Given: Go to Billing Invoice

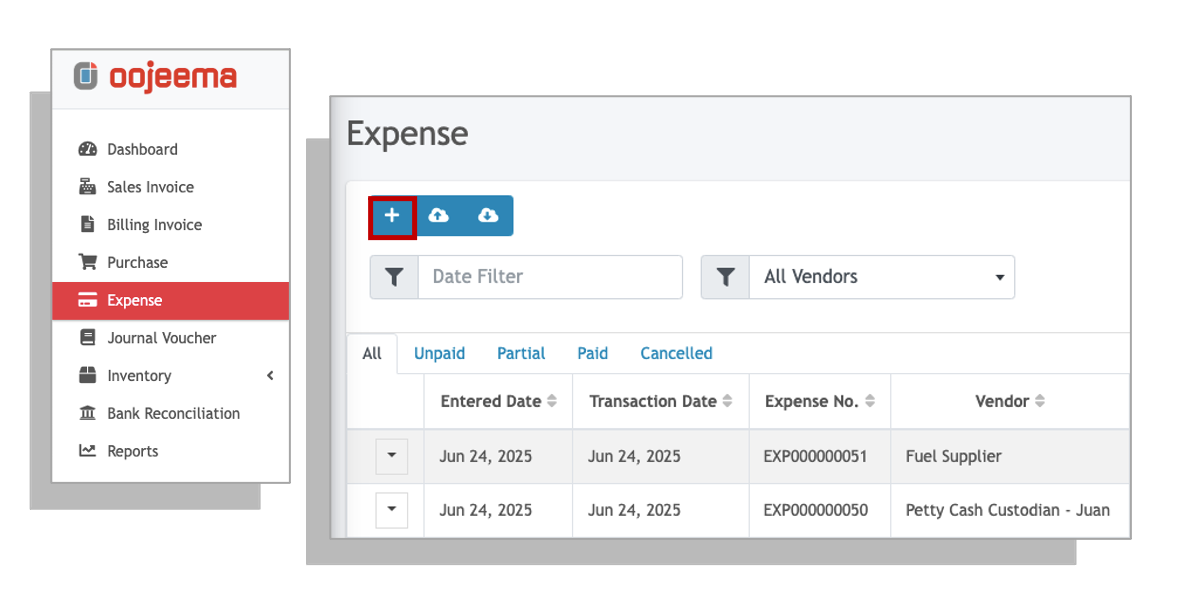Looking at the screenshot, I should click(155, 225).
